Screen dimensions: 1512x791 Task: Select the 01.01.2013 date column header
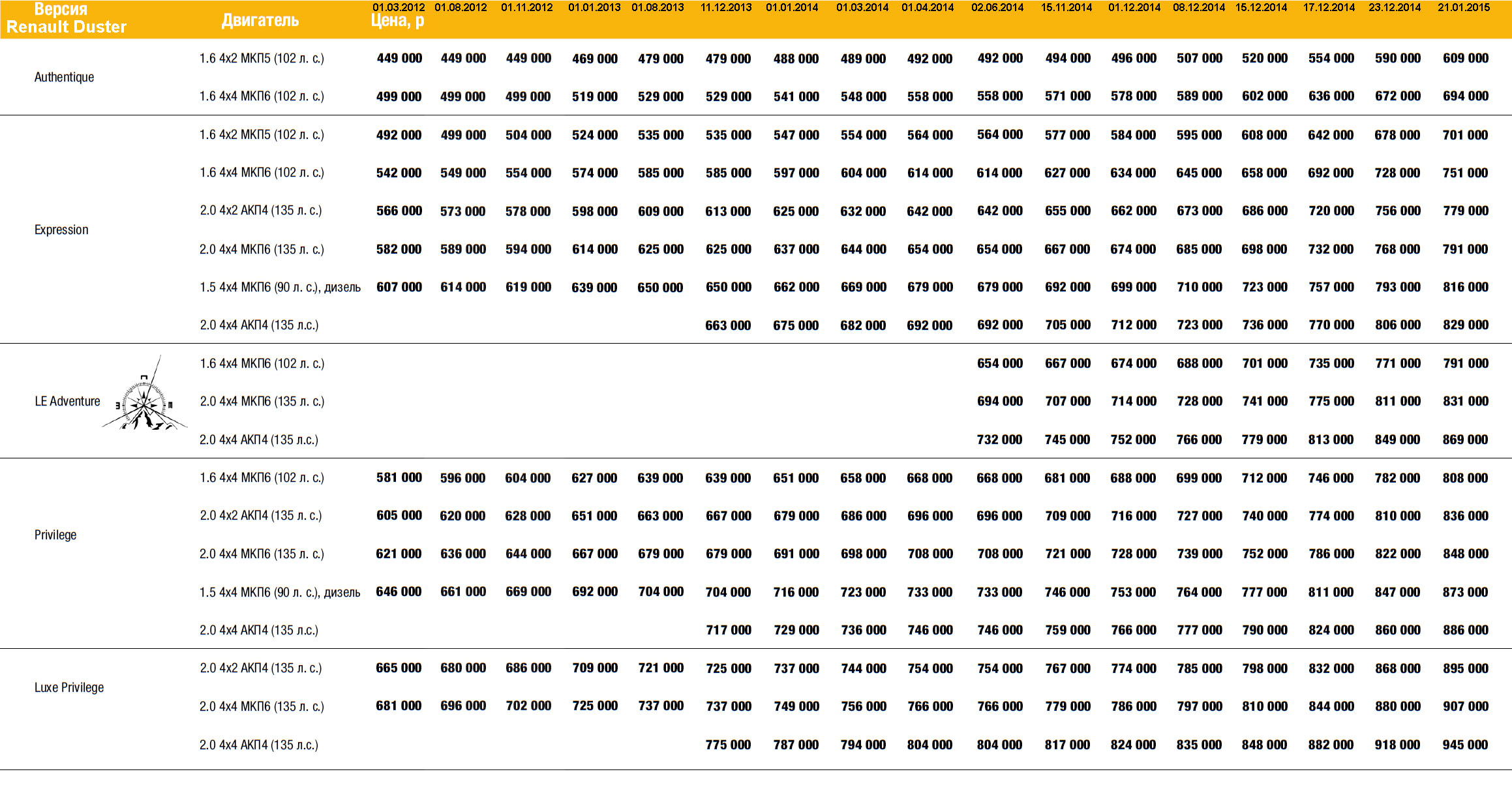point(594,7)
